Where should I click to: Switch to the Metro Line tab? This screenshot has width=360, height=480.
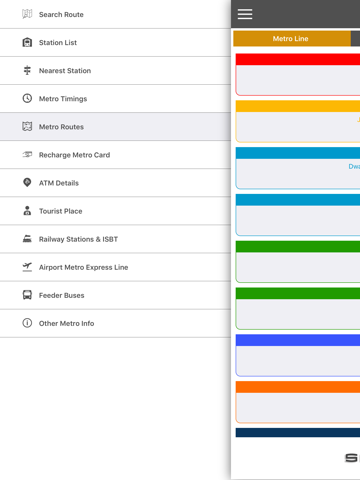point(292,39)
